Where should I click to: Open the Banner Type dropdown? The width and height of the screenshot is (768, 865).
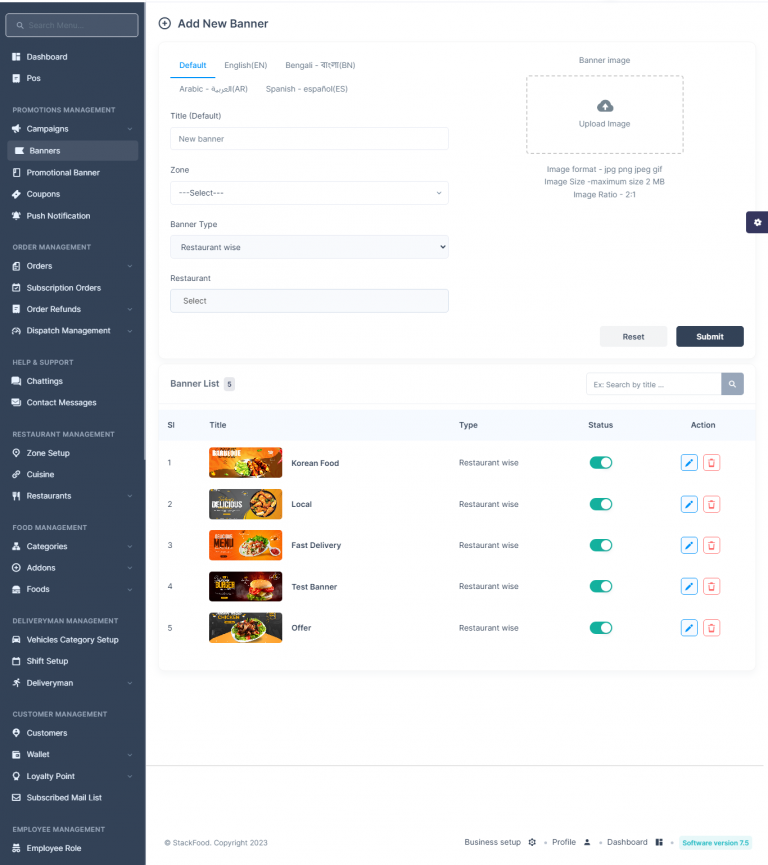(x=309, y=247)
